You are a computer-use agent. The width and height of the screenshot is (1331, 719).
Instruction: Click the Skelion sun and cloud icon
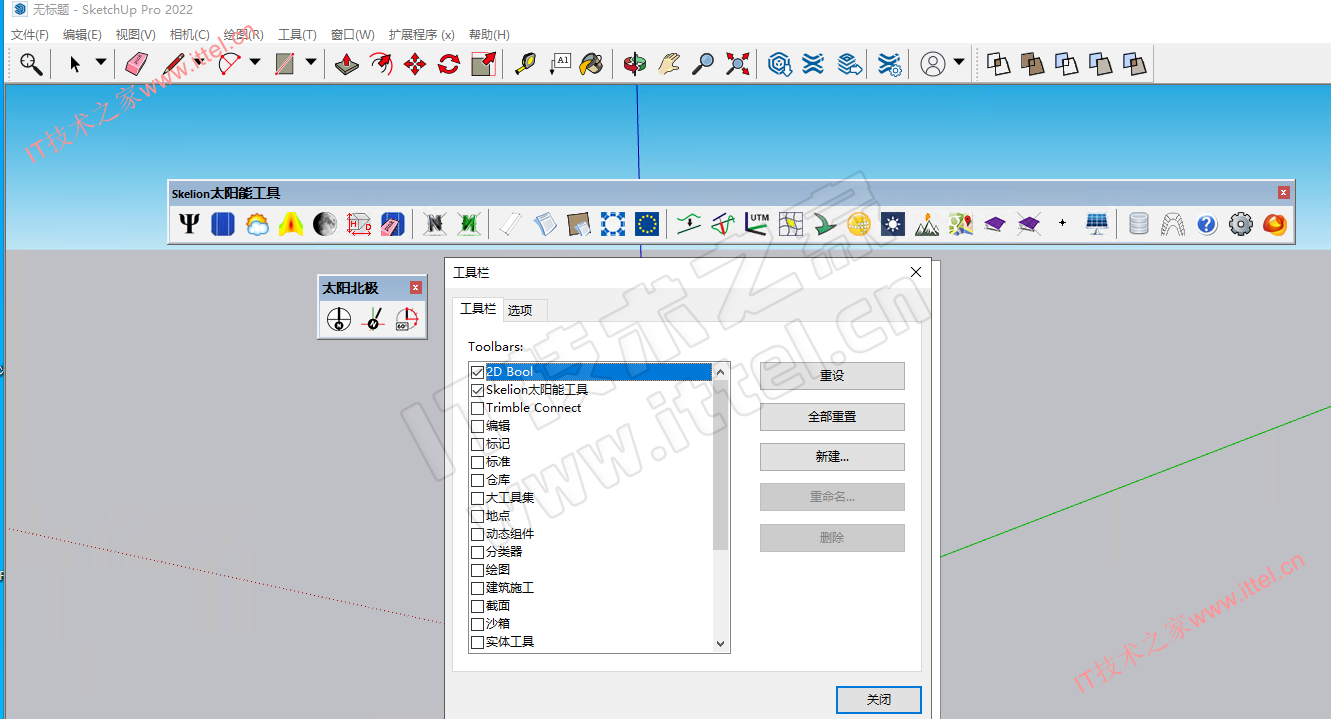pyautogui.click(x=257, y=224)
